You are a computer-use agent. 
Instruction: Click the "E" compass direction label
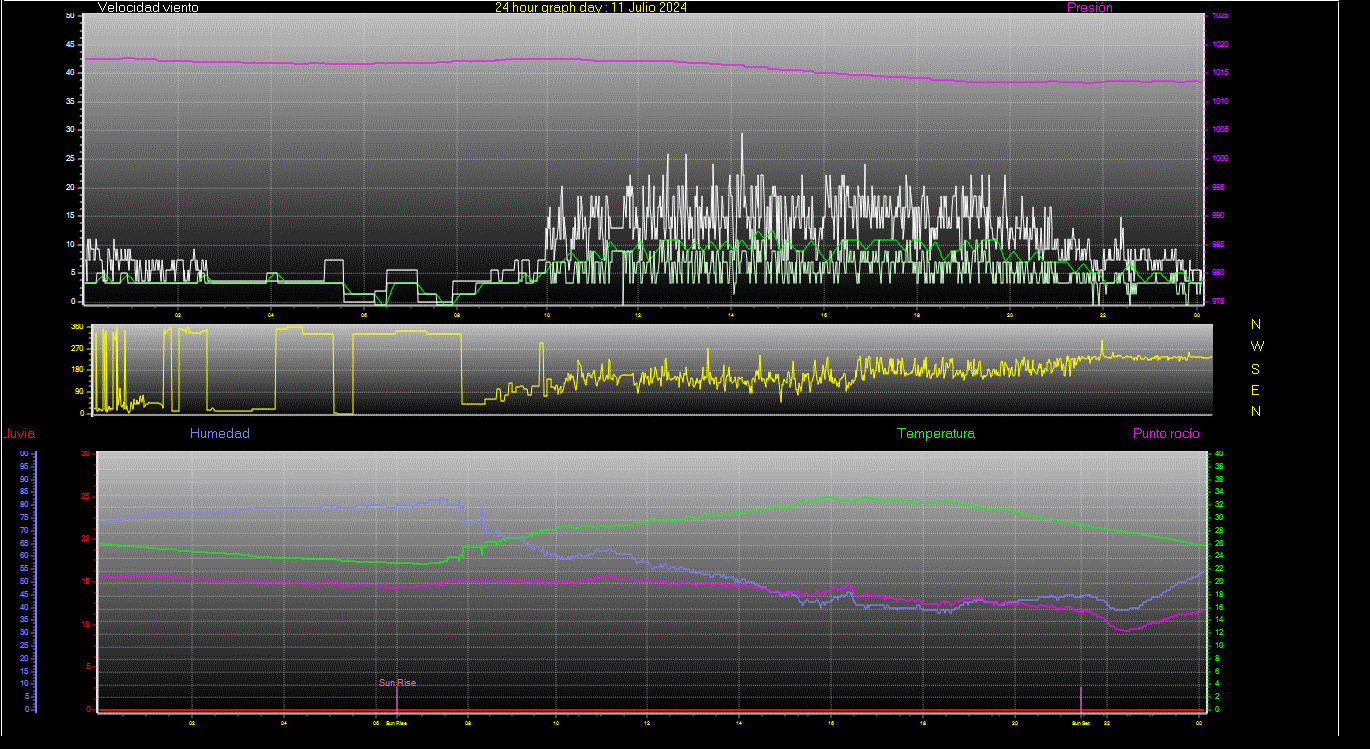click(x=1256, y=390)
